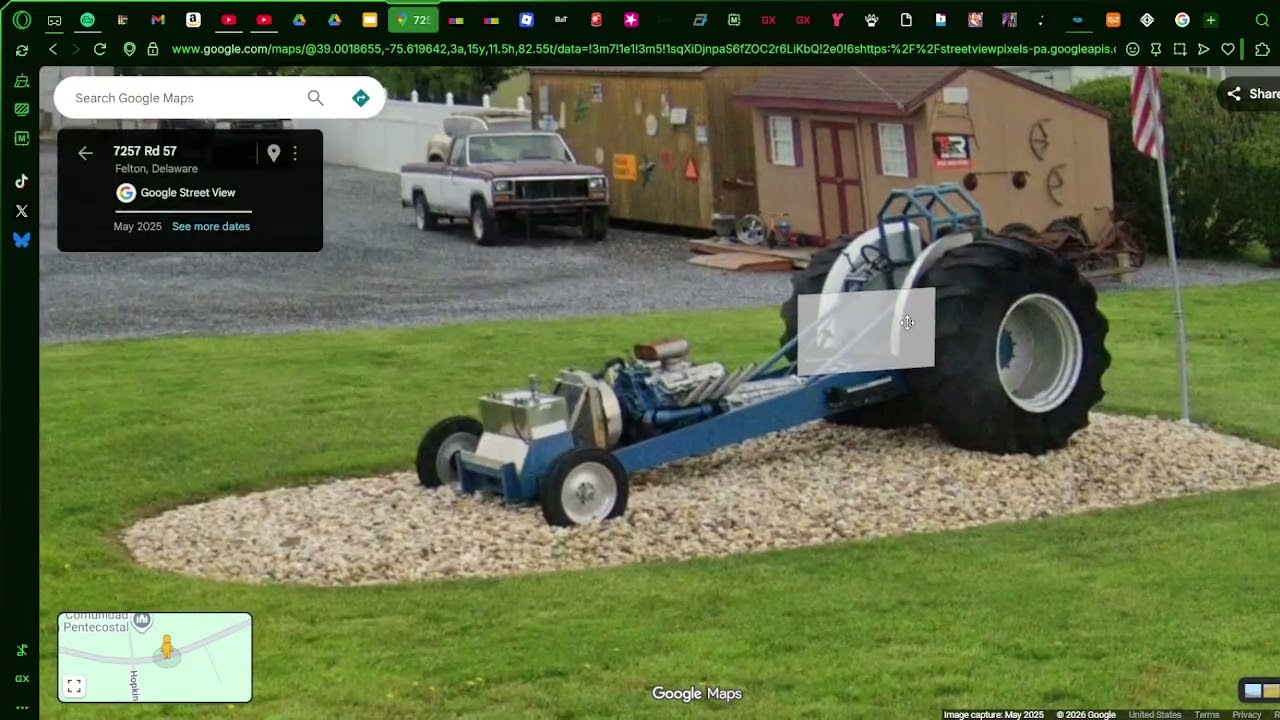Switch to the Gmail tab
The image size is (1280, 720).
(x=158, y=20)
